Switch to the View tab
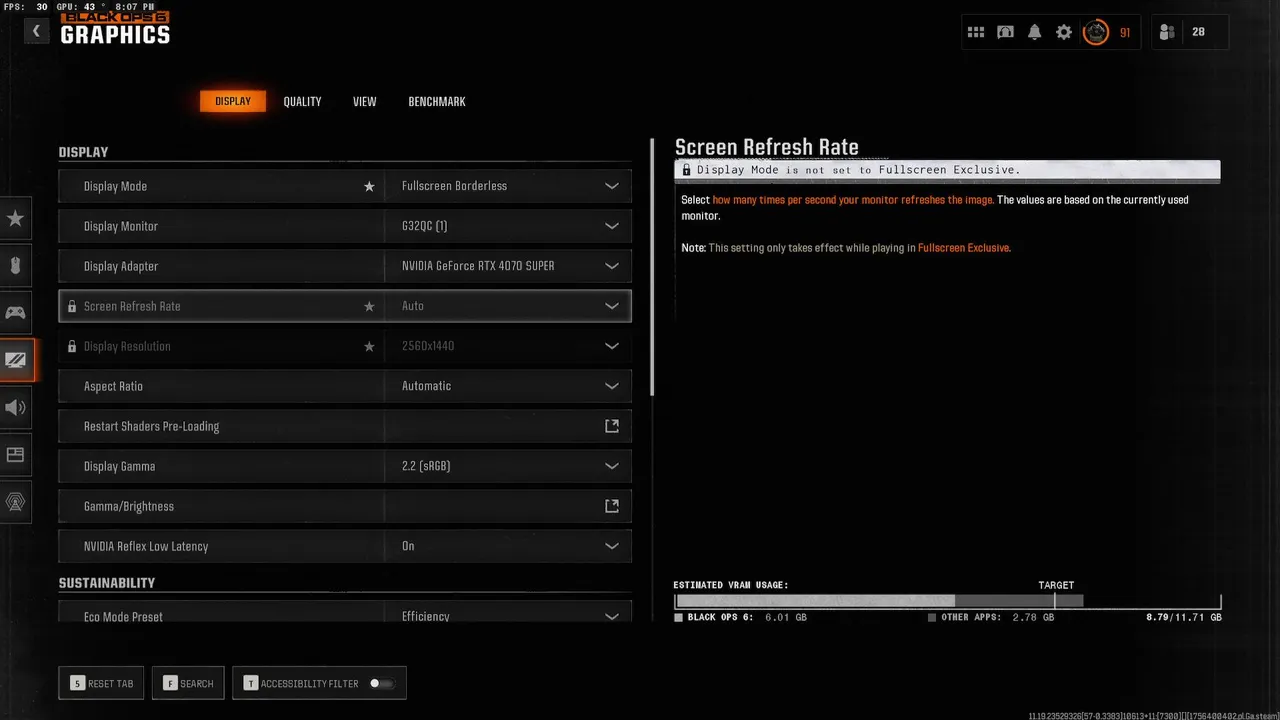Viewport: 1280px width, 720px height. point(364,101)
